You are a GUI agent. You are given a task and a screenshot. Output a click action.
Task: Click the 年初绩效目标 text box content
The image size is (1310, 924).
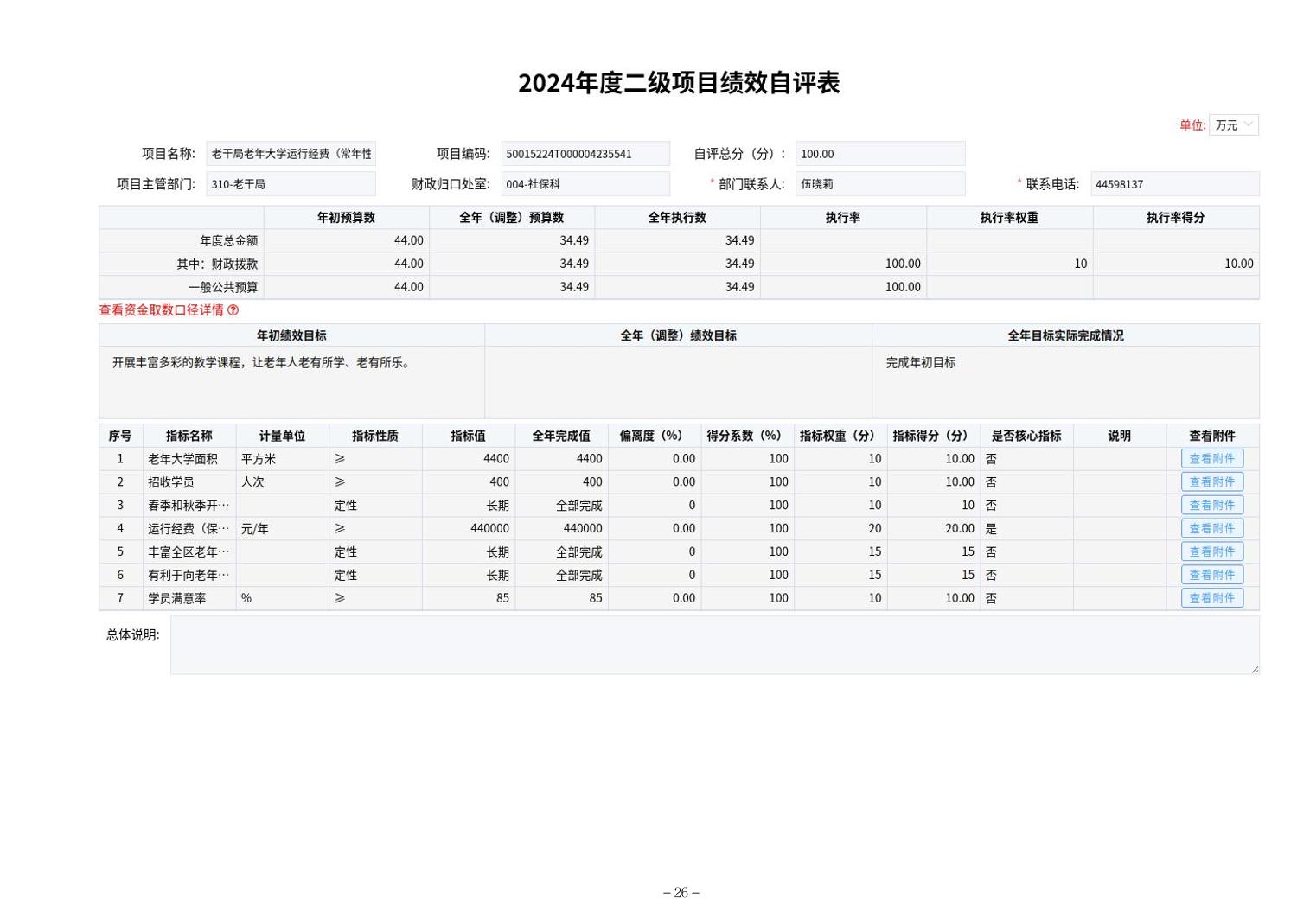point(291,382)
